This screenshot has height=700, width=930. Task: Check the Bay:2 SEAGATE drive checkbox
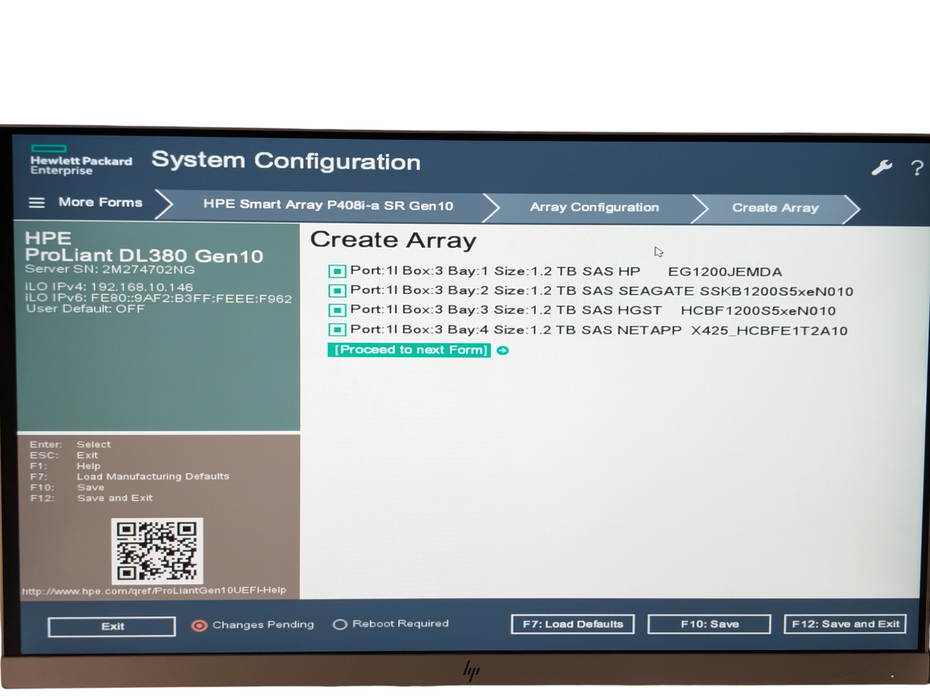[336, 291]
